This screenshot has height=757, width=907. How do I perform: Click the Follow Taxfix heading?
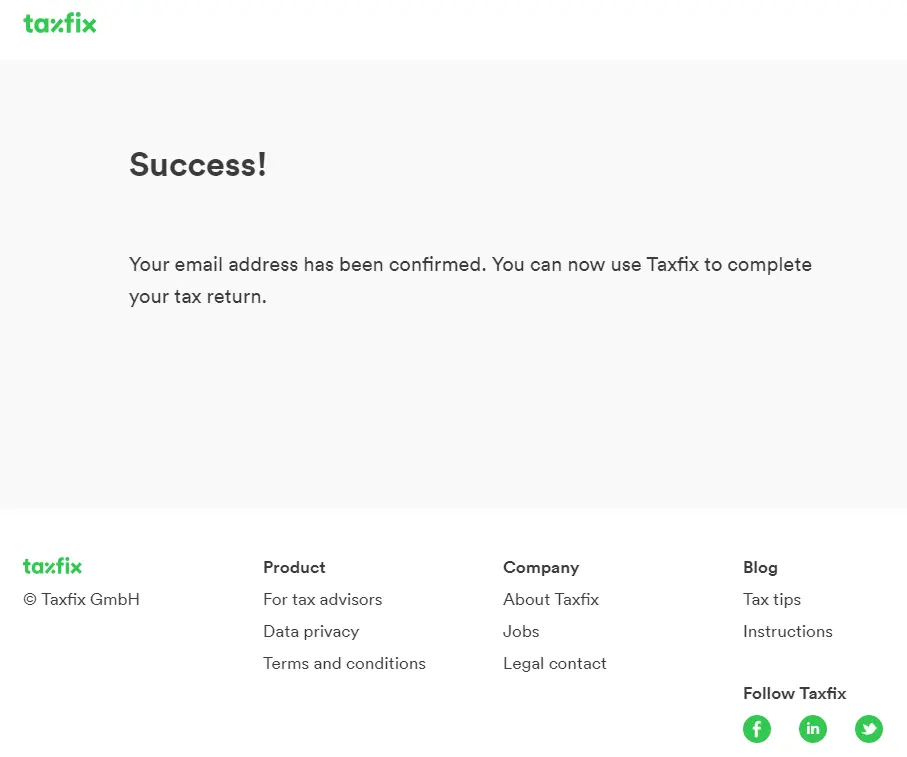(x=794, y=693)
